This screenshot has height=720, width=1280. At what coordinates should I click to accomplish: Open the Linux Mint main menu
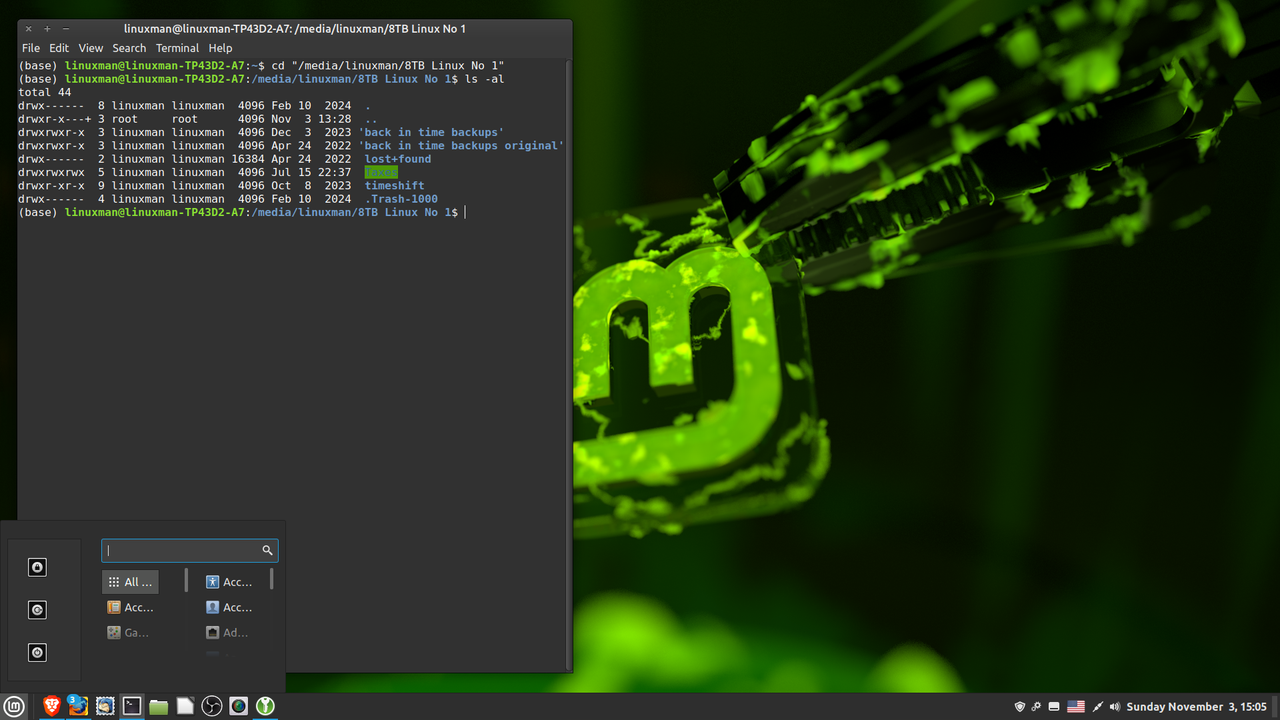pyautogui.click(x=14, y=706)
